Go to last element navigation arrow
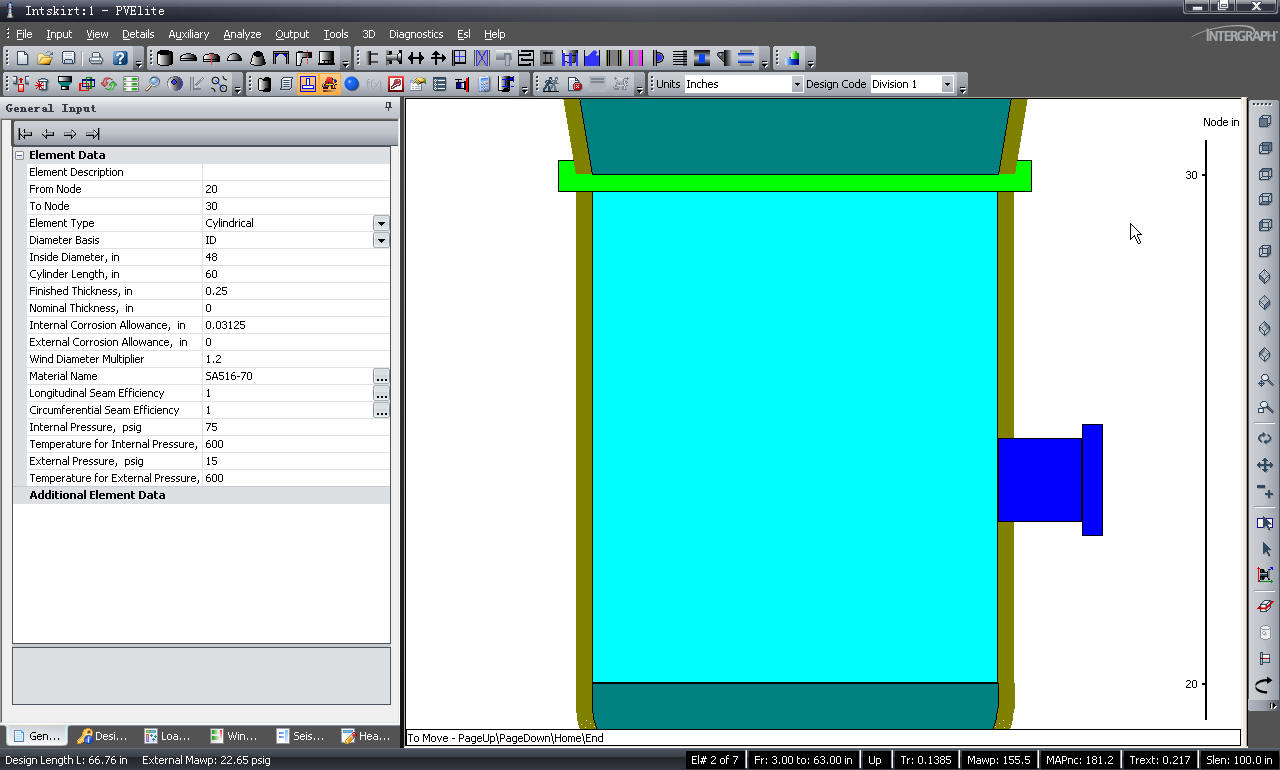 93,134
